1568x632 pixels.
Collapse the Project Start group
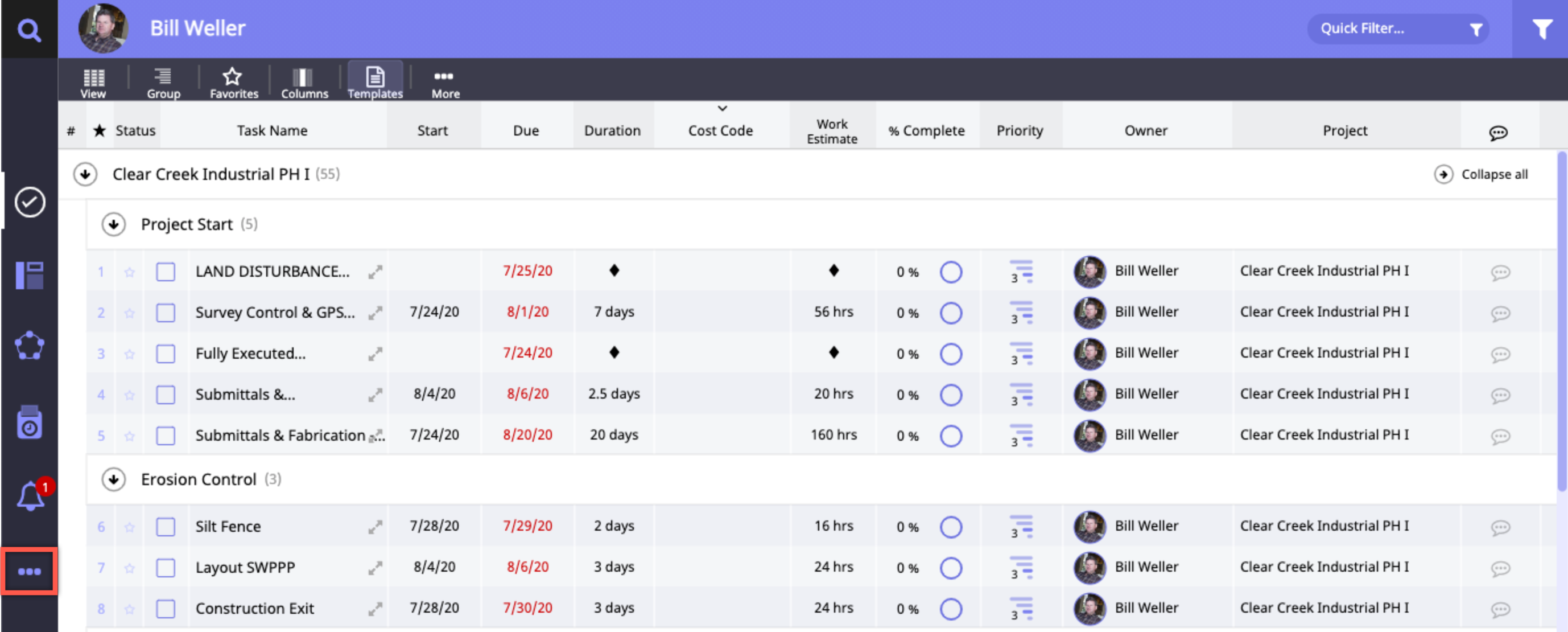[x=114, y=225]
